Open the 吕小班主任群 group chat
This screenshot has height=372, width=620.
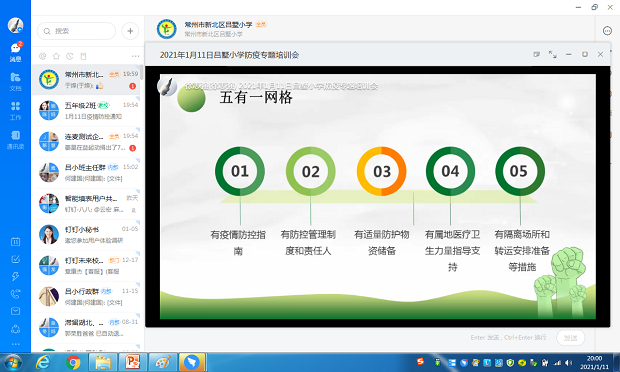click(x=87, y=172)
